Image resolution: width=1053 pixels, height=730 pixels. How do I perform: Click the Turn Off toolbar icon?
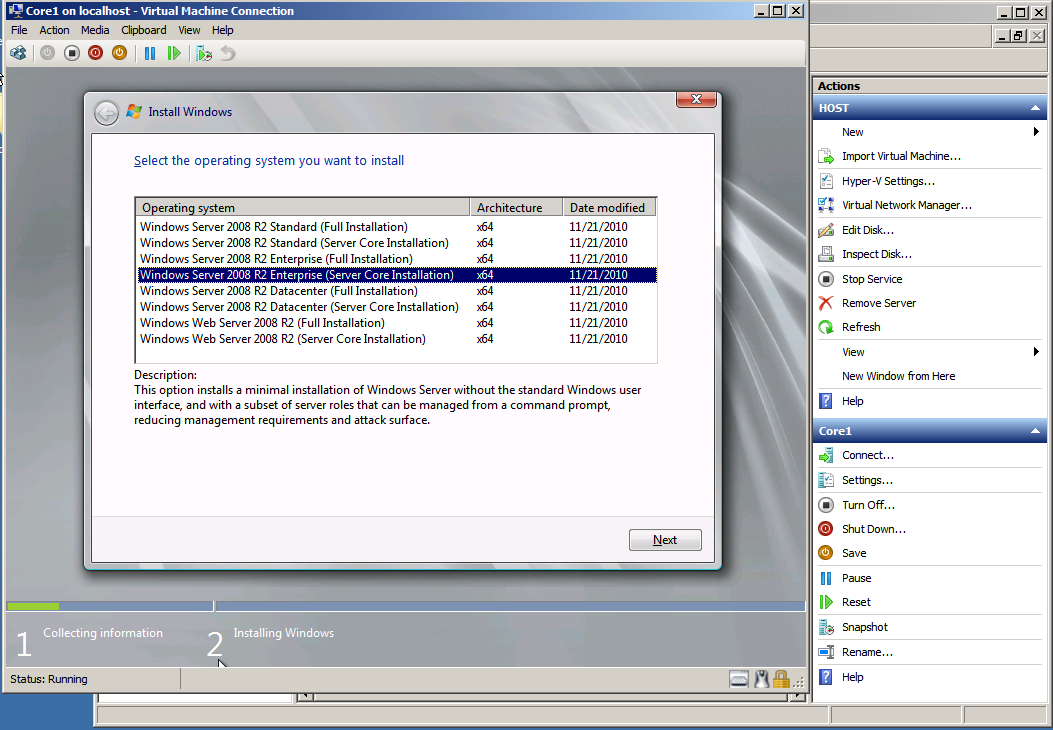pyautogui.click(x=72, y=53)
